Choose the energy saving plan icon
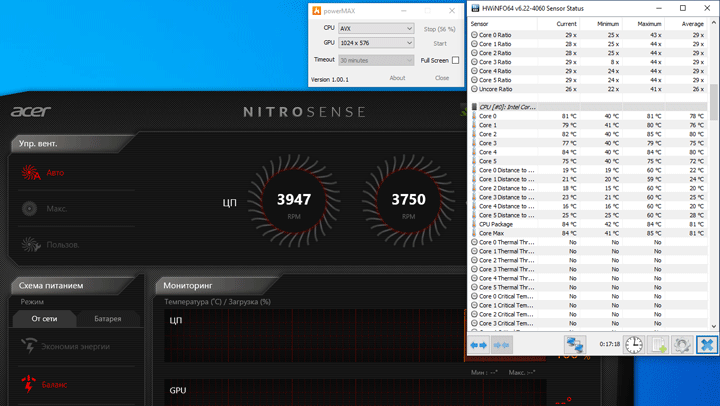This screenshot has width=720, height=406. [29, 346]
